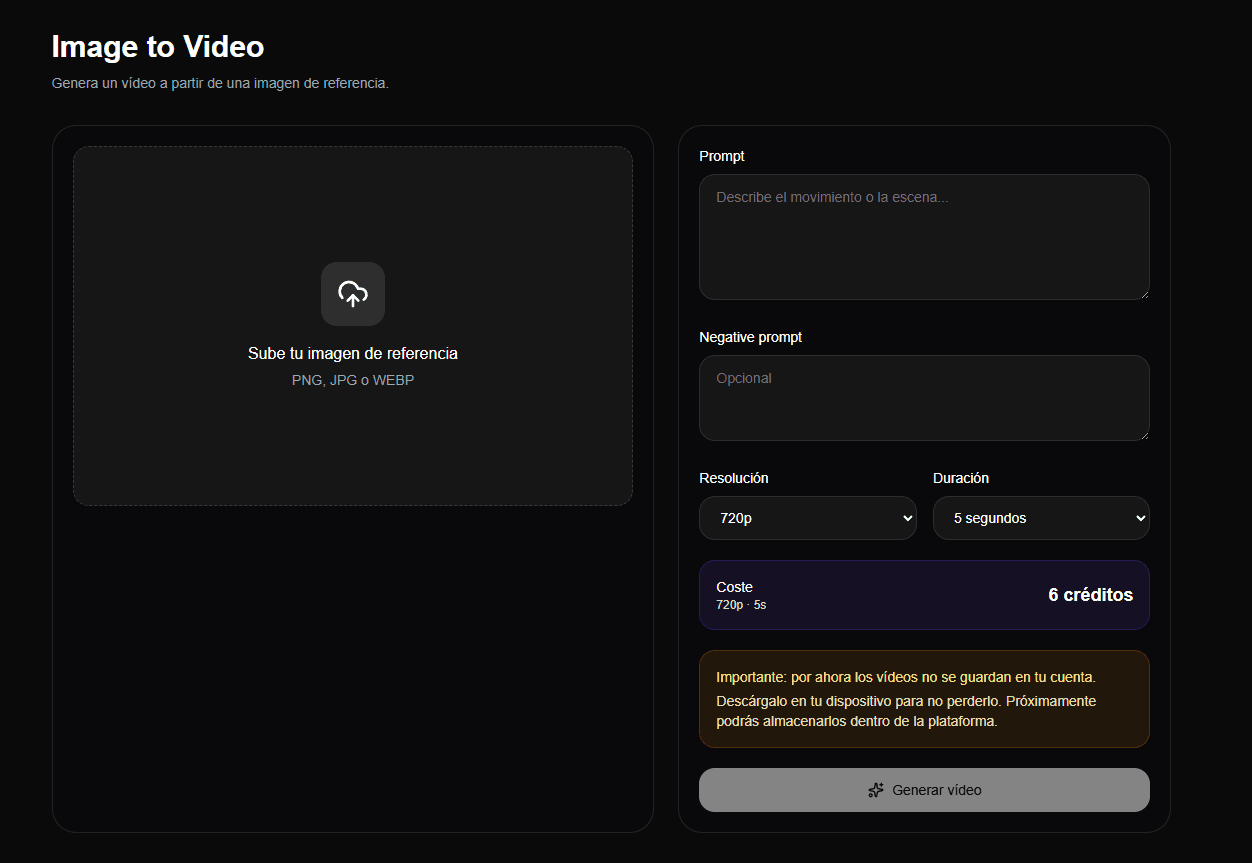Click the "PNG, JPG o WEBP" format hint

[353, 381]
